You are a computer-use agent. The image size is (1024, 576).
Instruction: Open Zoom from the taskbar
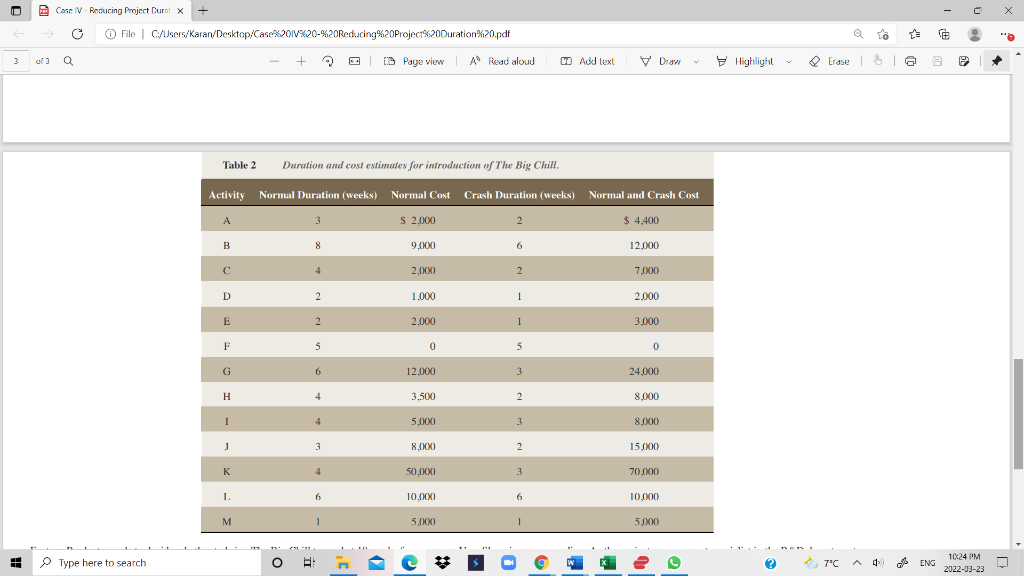(508, 562)
